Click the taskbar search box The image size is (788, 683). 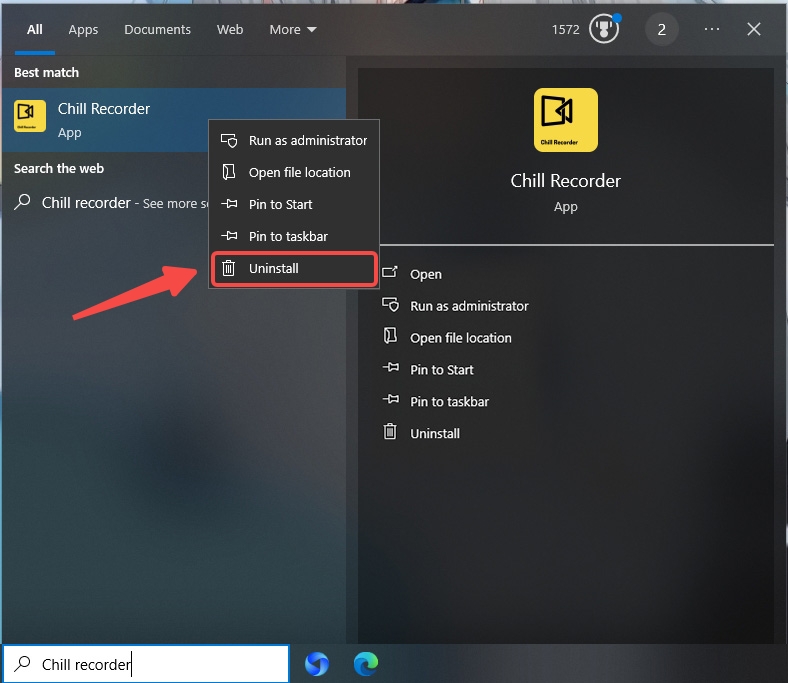point(146,664)
